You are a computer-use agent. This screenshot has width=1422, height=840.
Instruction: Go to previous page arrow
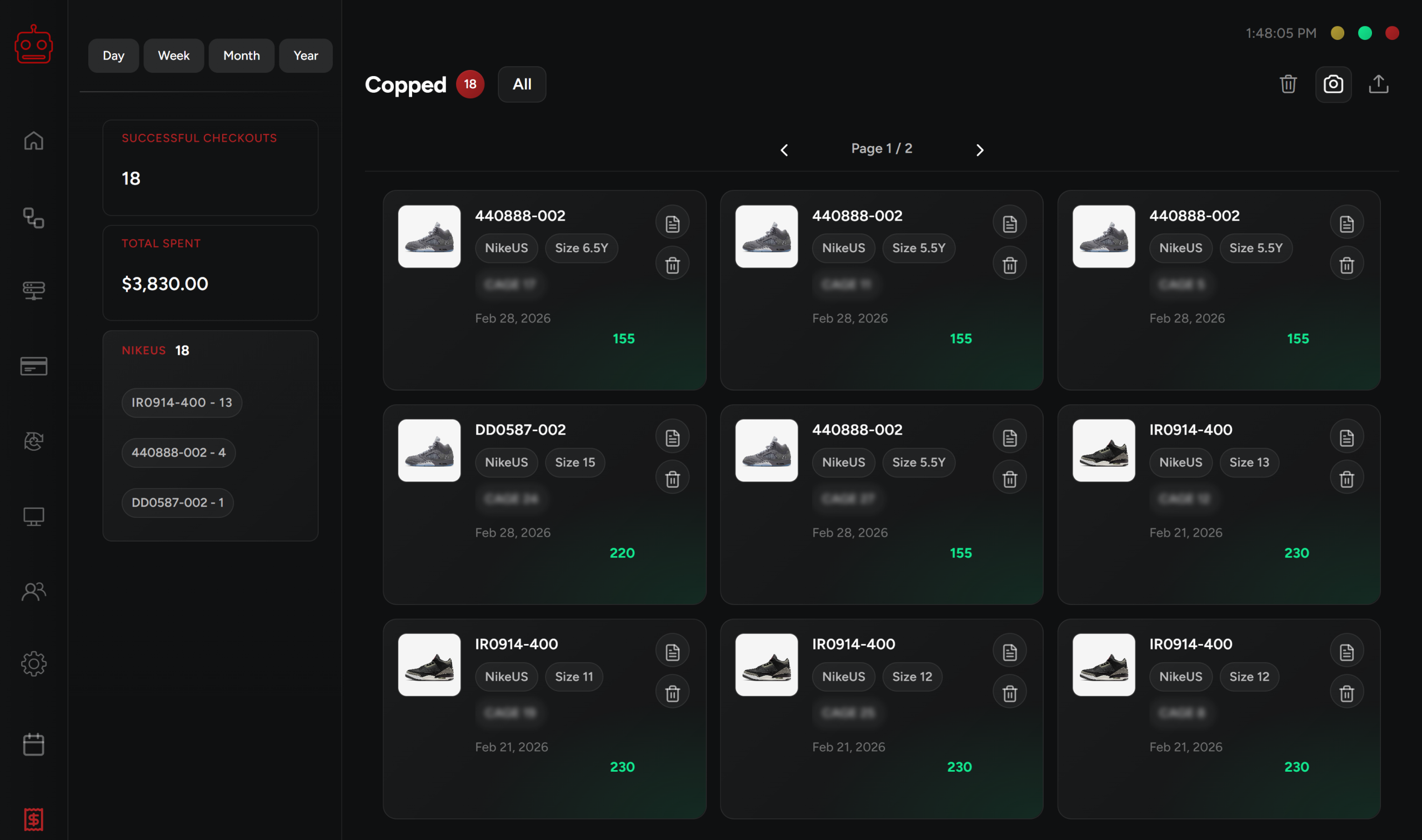[x=784, y=150]
